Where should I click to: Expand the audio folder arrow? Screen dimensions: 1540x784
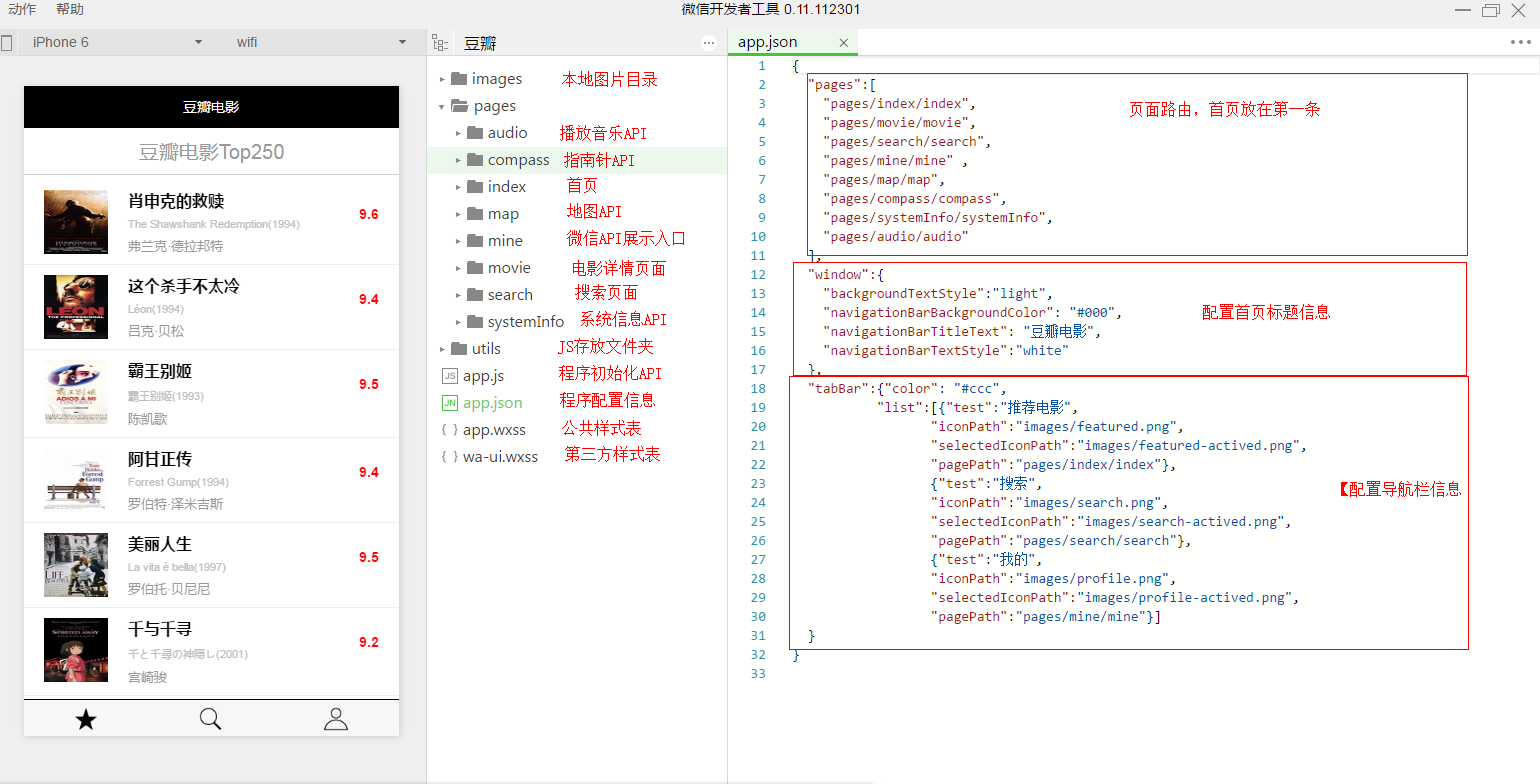pos(458,133)
